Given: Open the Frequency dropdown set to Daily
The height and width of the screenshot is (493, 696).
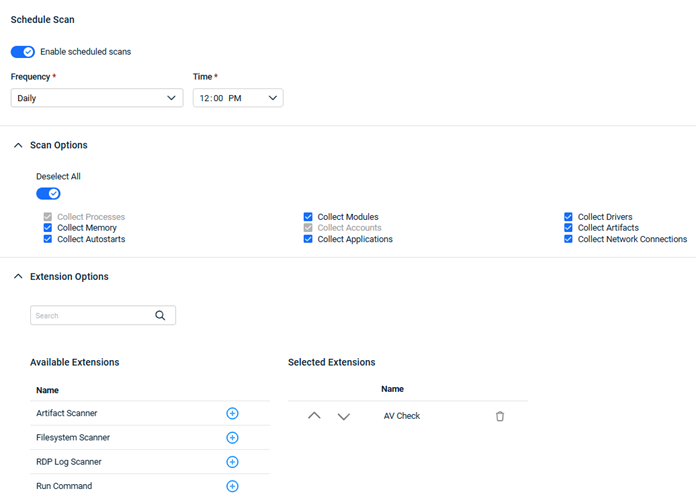Looking at the screenshot, I should (x=97, y=98).
